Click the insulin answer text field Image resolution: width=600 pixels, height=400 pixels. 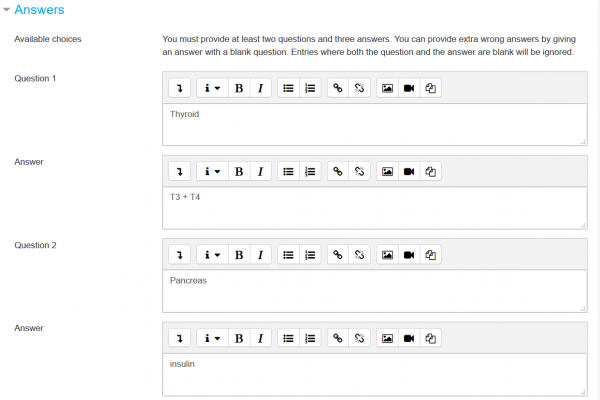coord(374,373)
